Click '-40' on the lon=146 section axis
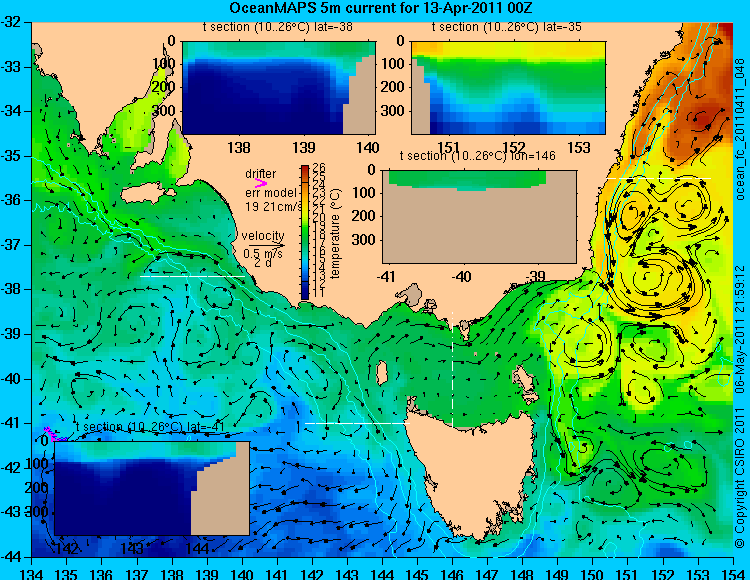The width and height of the screenshot is (750, 580). [x=462, y=276]
